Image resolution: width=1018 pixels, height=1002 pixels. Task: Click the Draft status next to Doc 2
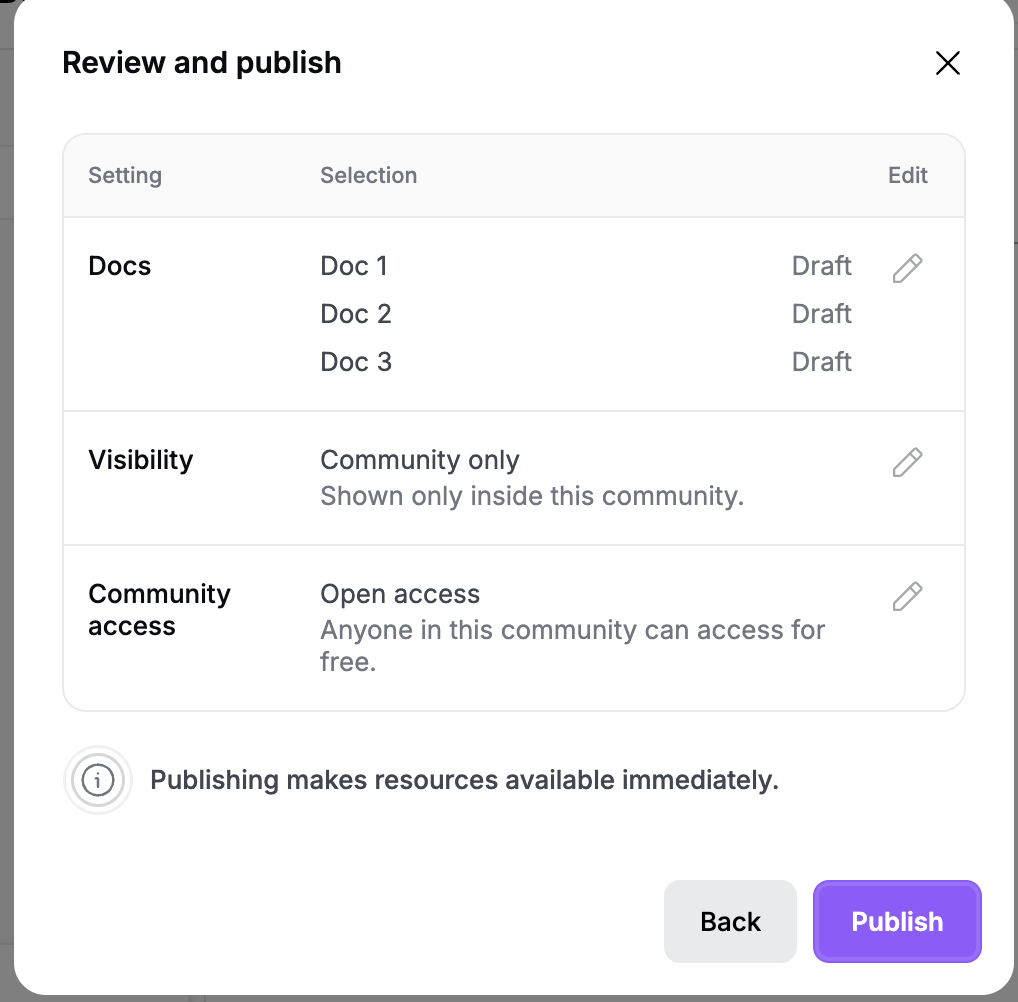821,314
